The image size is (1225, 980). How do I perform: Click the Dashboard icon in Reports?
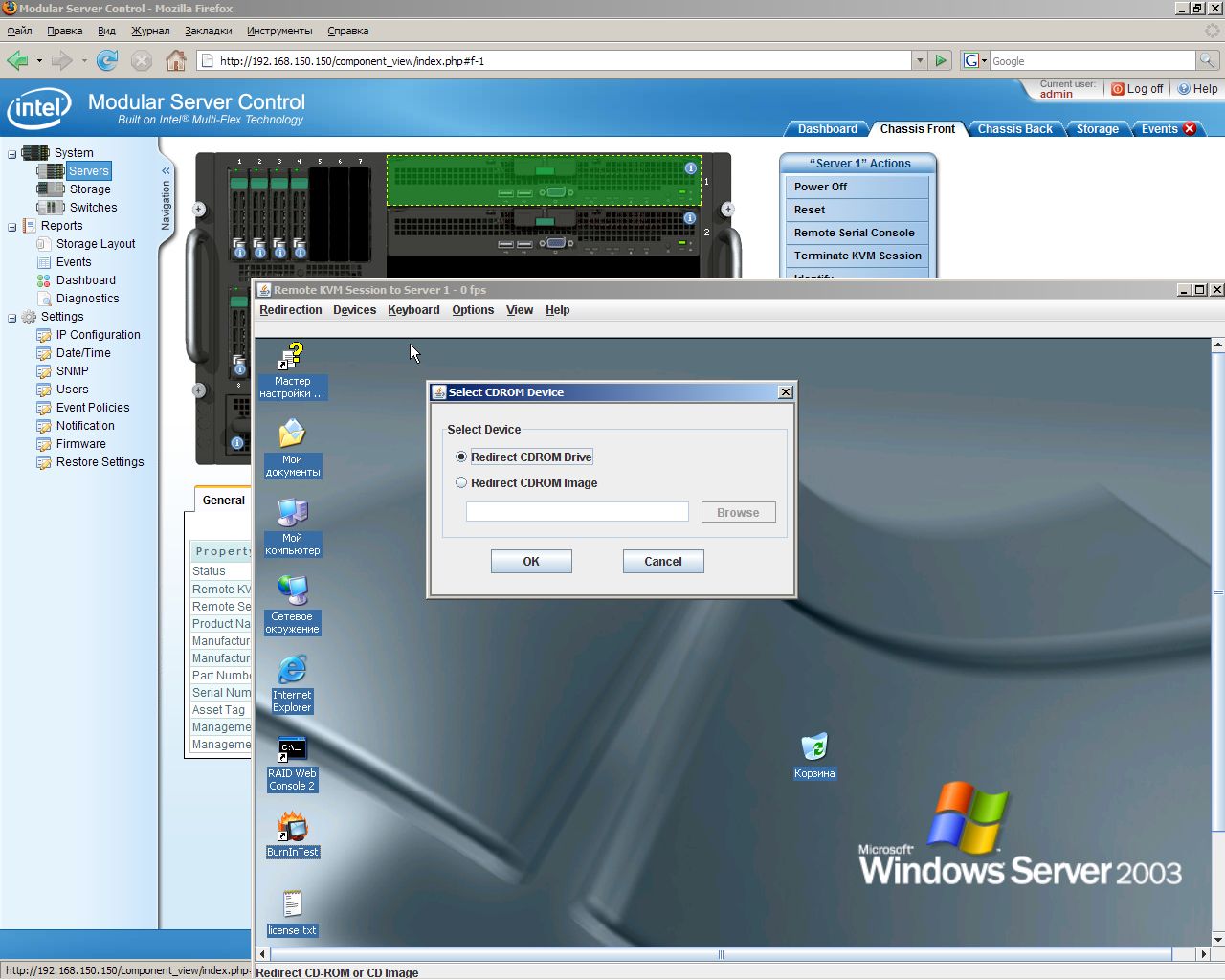(x=43, y=280)
